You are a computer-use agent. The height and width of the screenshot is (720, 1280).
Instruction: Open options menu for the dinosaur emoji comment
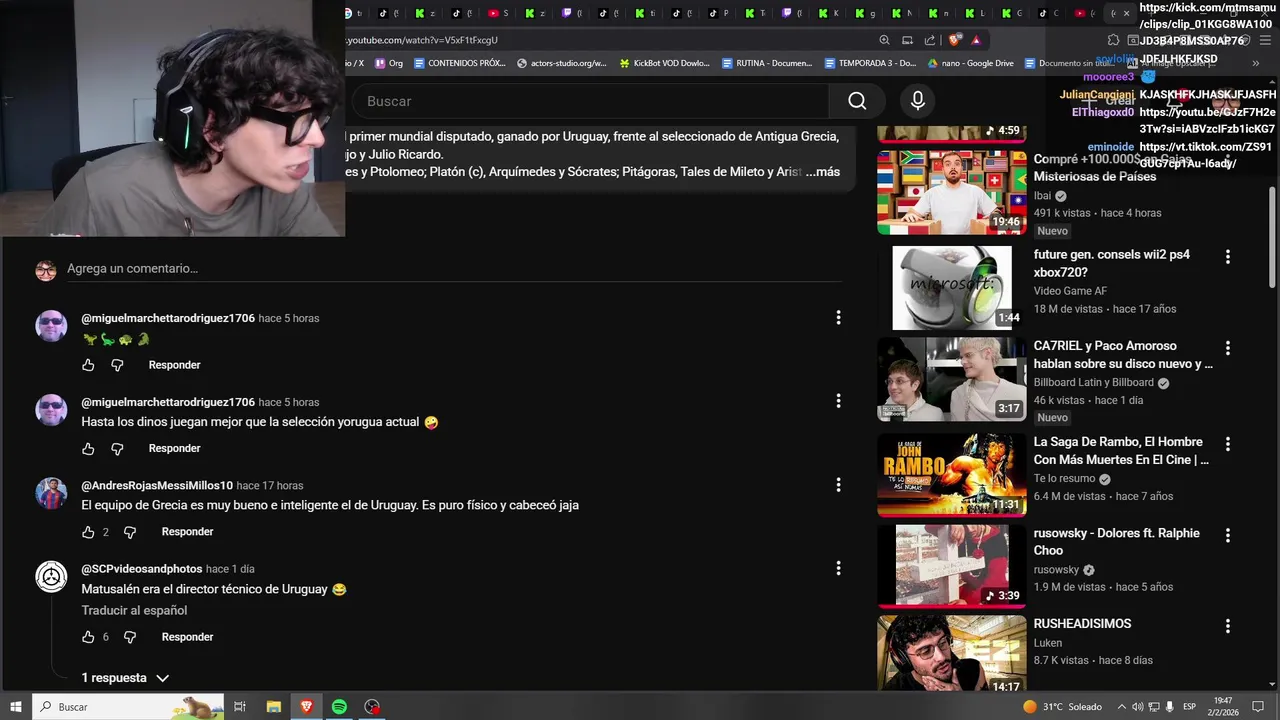coord(838,318)
